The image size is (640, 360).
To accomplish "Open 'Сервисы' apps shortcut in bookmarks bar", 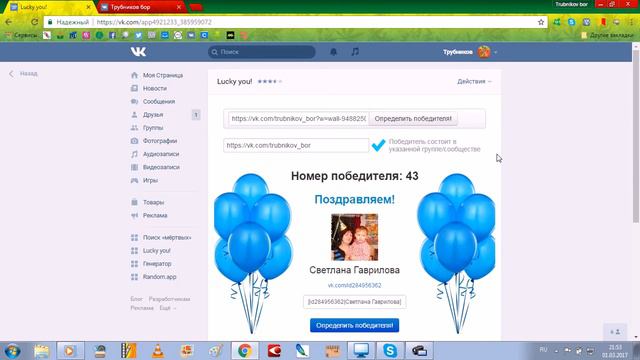I will click(22, 36).
